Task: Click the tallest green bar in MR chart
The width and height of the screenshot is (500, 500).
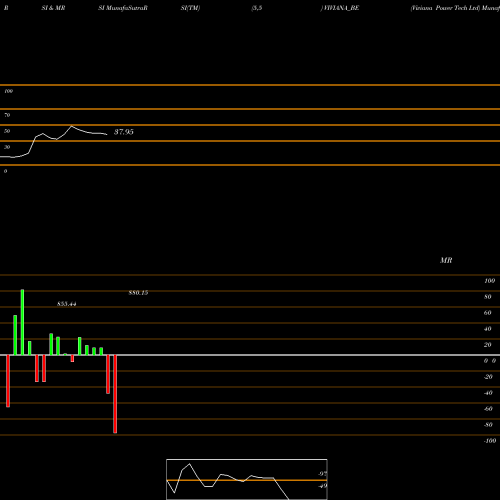Action: click(x=22, y=322)
